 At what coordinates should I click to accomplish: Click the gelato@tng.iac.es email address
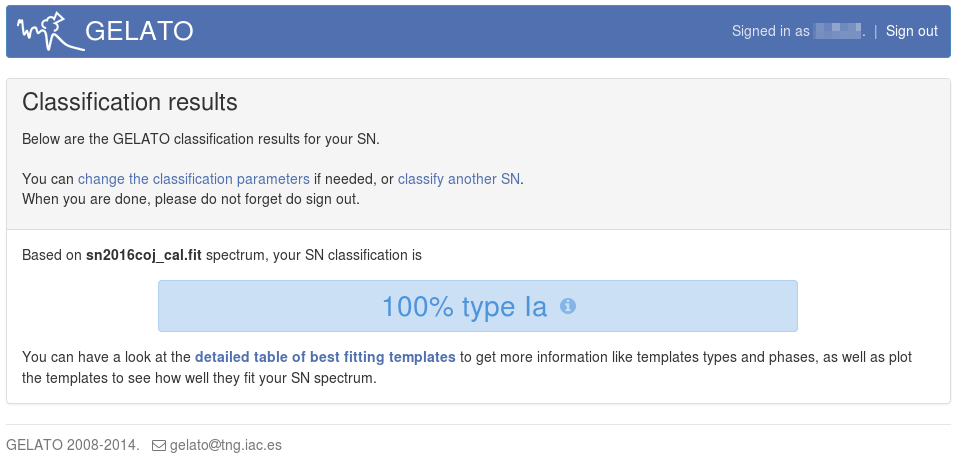(226, 445)
